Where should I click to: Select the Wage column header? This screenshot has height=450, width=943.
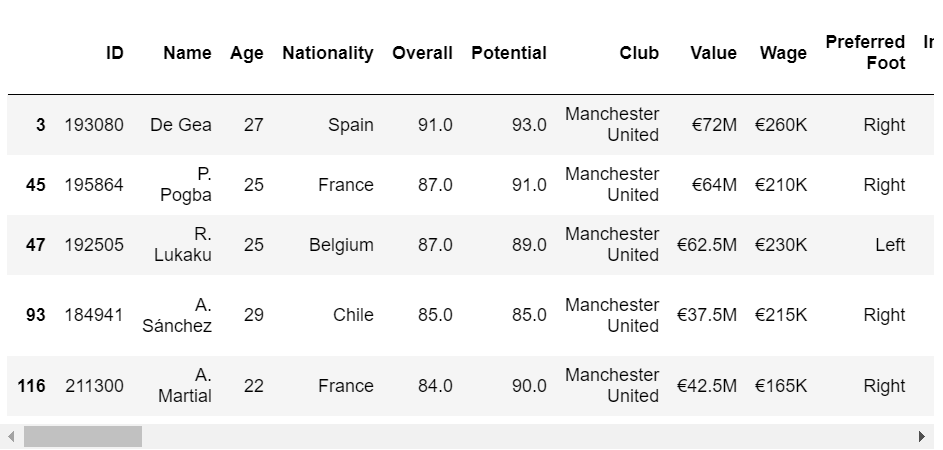pos(783,53)
